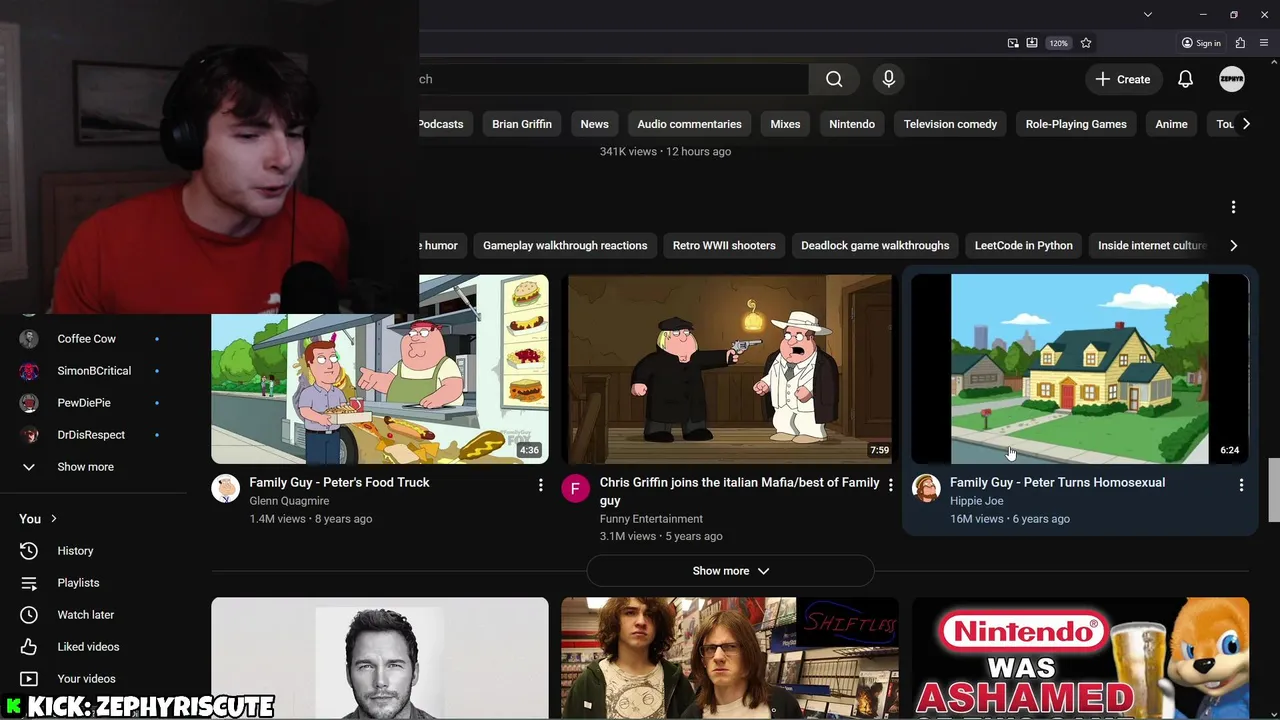The height and width of the screenshot is (720, 1280).
Task: Expand the video shelf with Show more
Action: pos(730,571)
